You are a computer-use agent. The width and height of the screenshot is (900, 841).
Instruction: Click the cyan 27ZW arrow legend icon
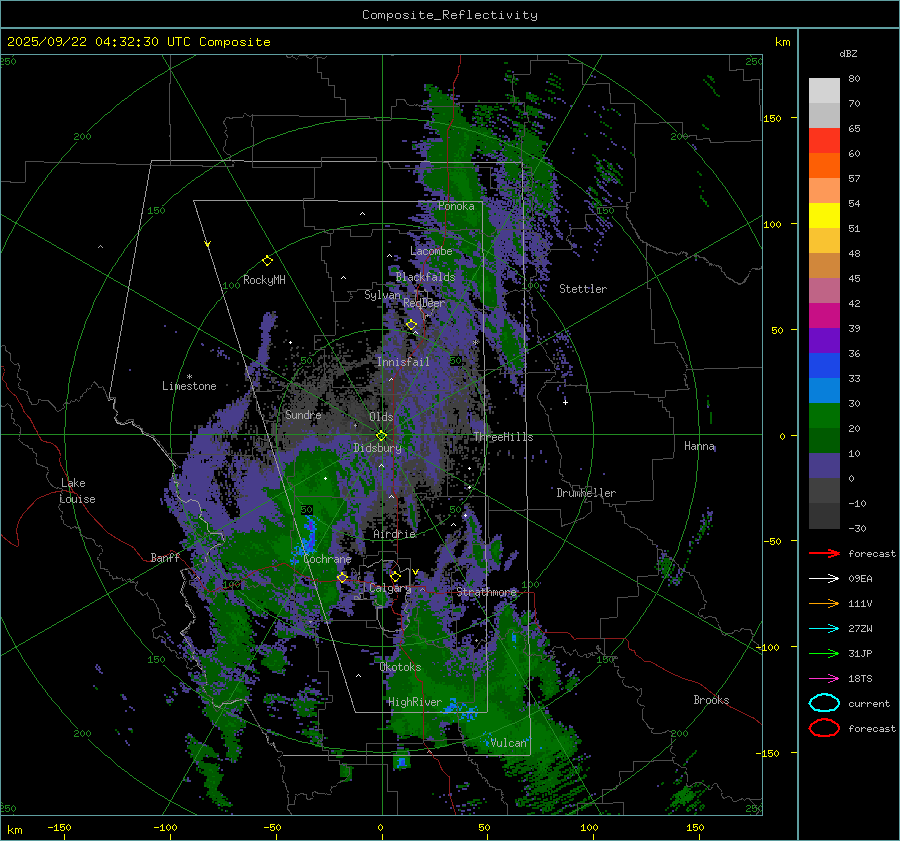pos(824,628)
